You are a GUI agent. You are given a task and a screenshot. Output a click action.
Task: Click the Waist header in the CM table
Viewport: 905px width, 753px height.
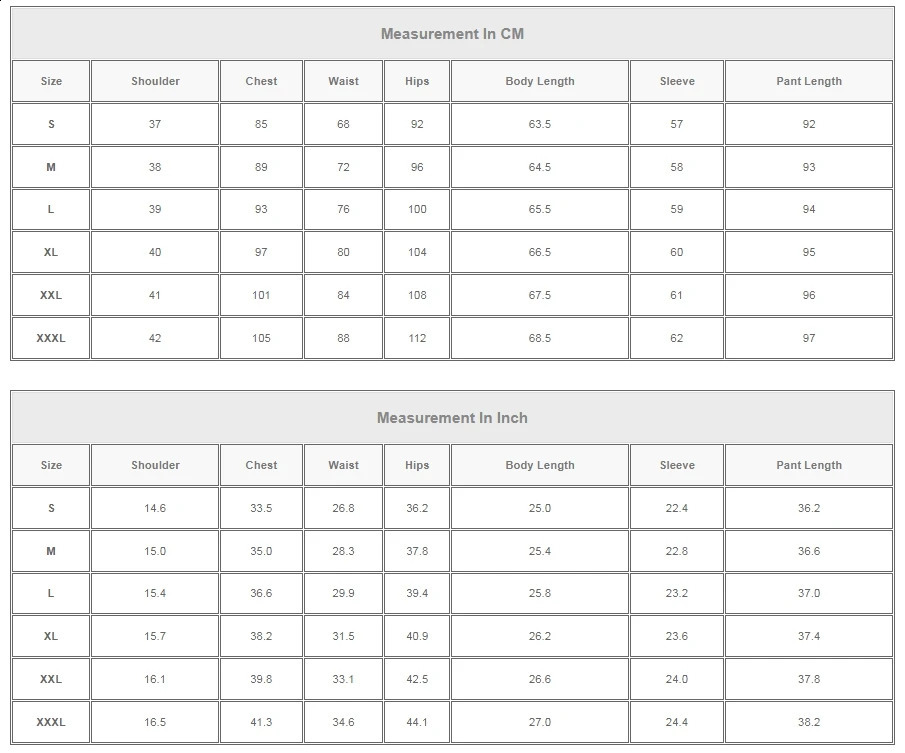pos(343,81)
